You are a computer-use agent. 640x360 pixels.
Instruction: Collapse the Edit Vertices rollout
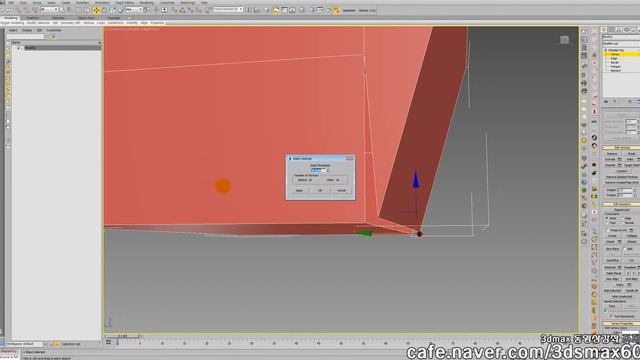point(621,148)
